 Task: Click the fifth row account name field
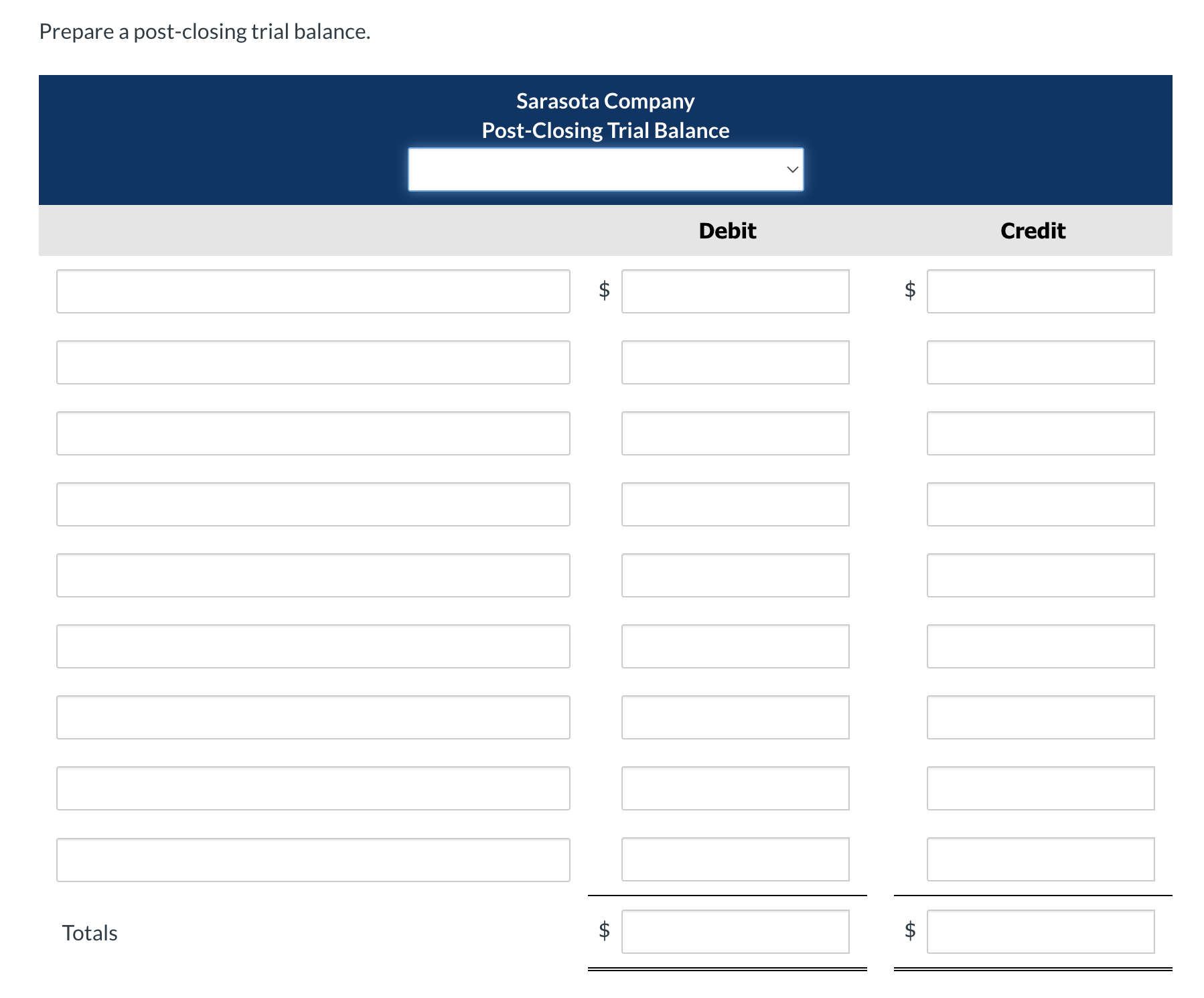(x=313, y=575)
